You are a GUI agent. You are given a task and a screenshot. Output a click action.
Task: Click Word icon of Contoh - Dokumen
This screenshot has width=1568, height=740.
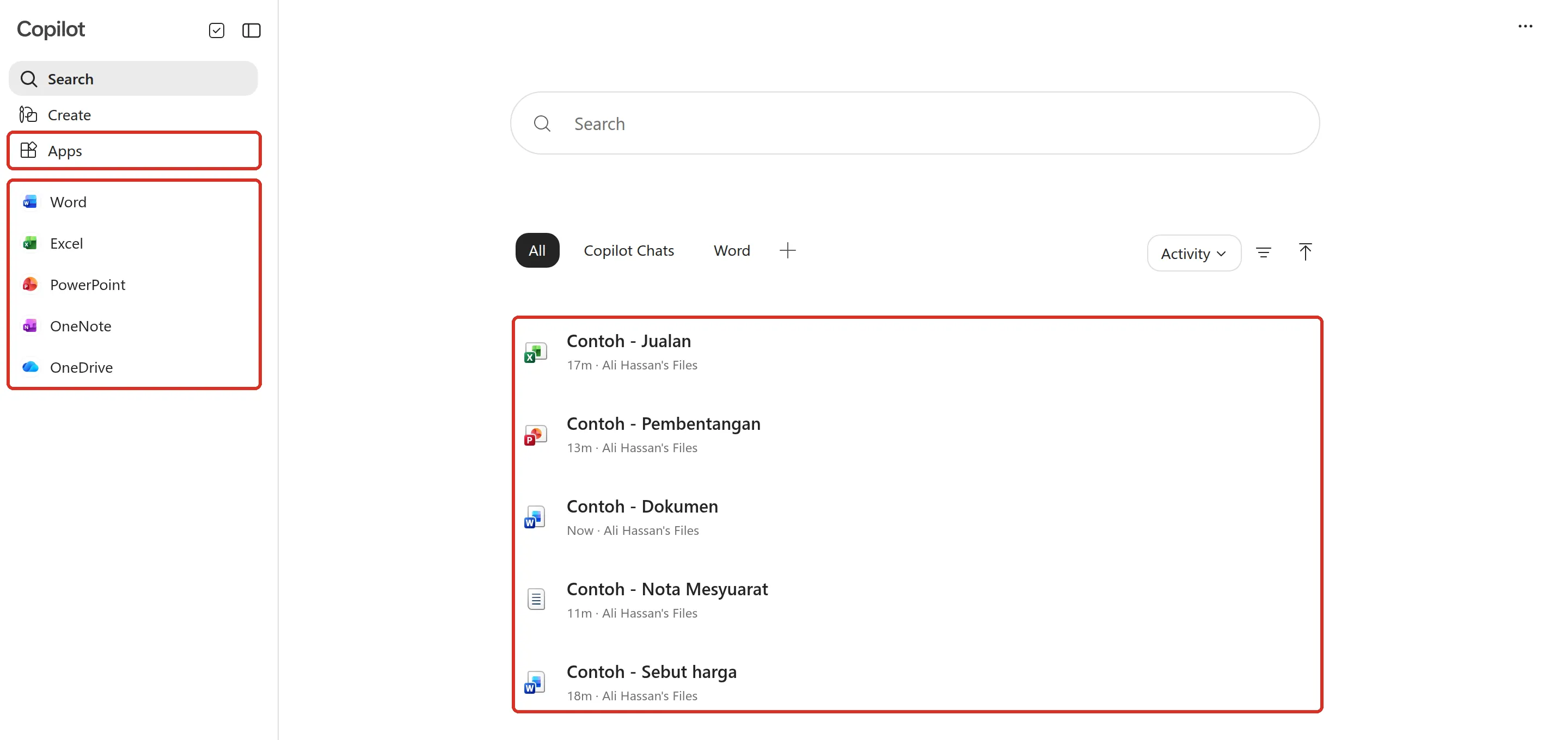[x=535, y=518]
